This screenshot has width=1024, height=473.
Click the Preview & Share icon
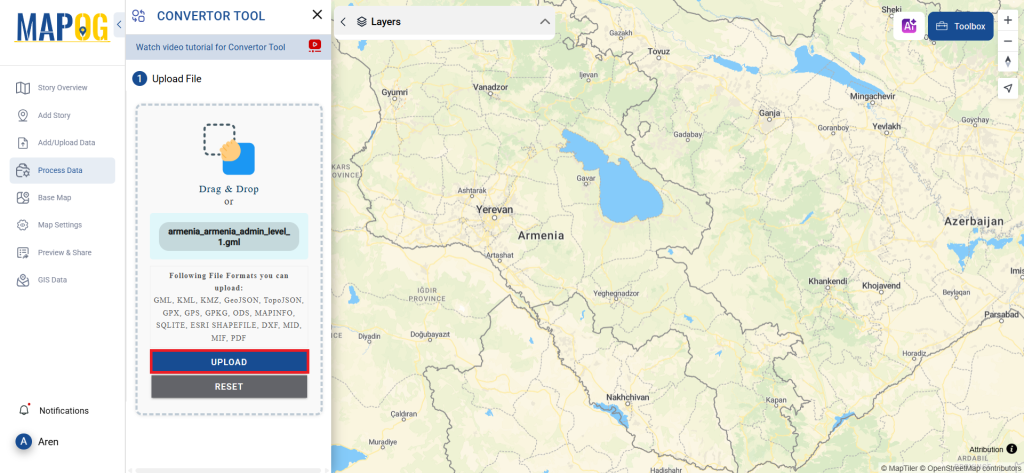point(23,252)
